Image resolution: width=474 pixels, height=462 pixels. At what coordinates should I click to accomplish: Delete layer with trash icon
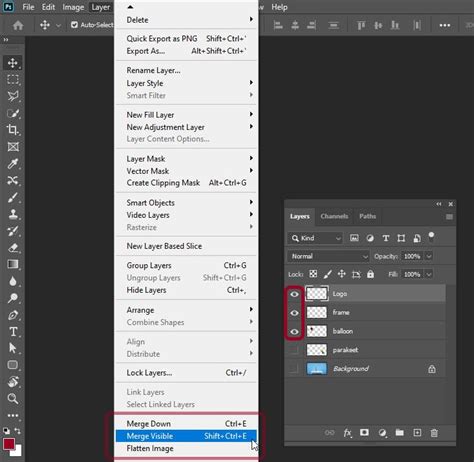tap(434, 433)
